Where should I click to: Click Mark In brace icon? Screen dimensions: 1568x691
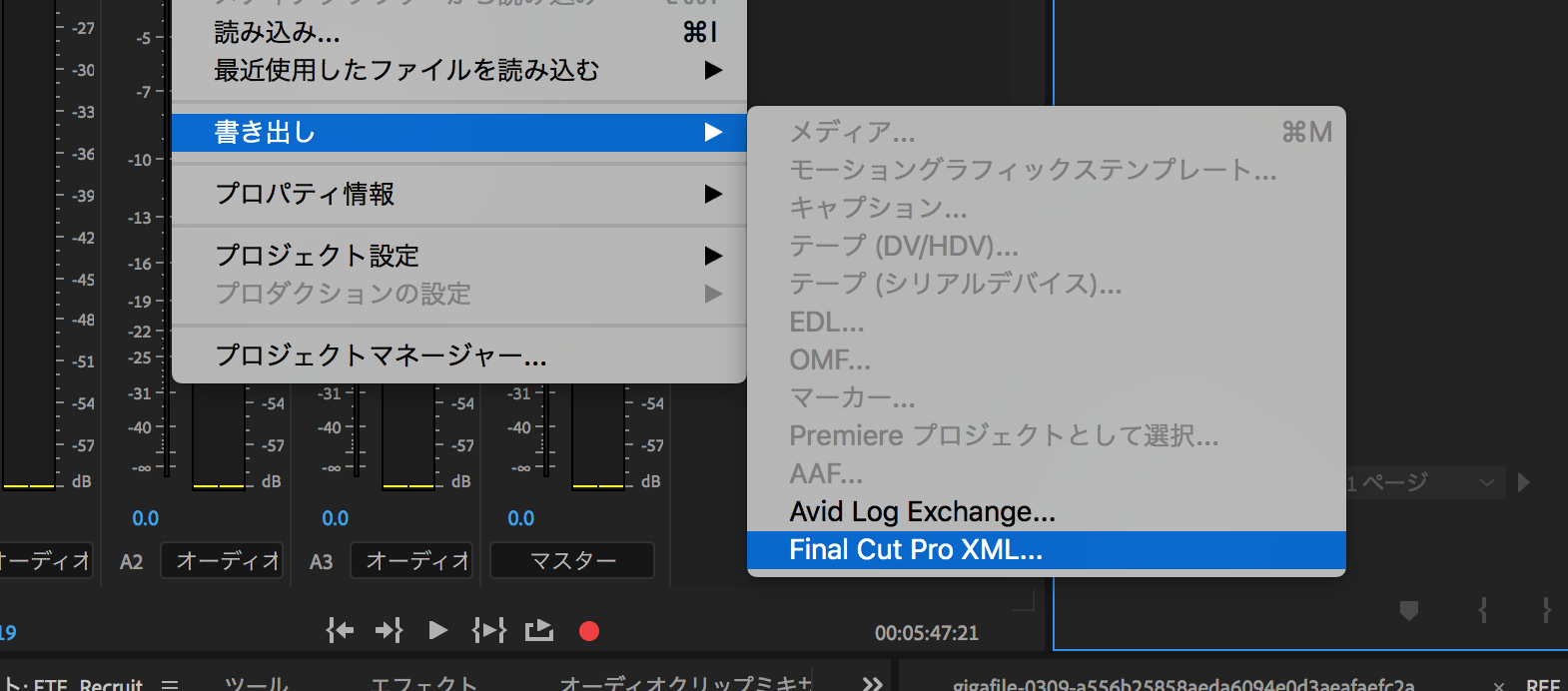coord(1483,609)
